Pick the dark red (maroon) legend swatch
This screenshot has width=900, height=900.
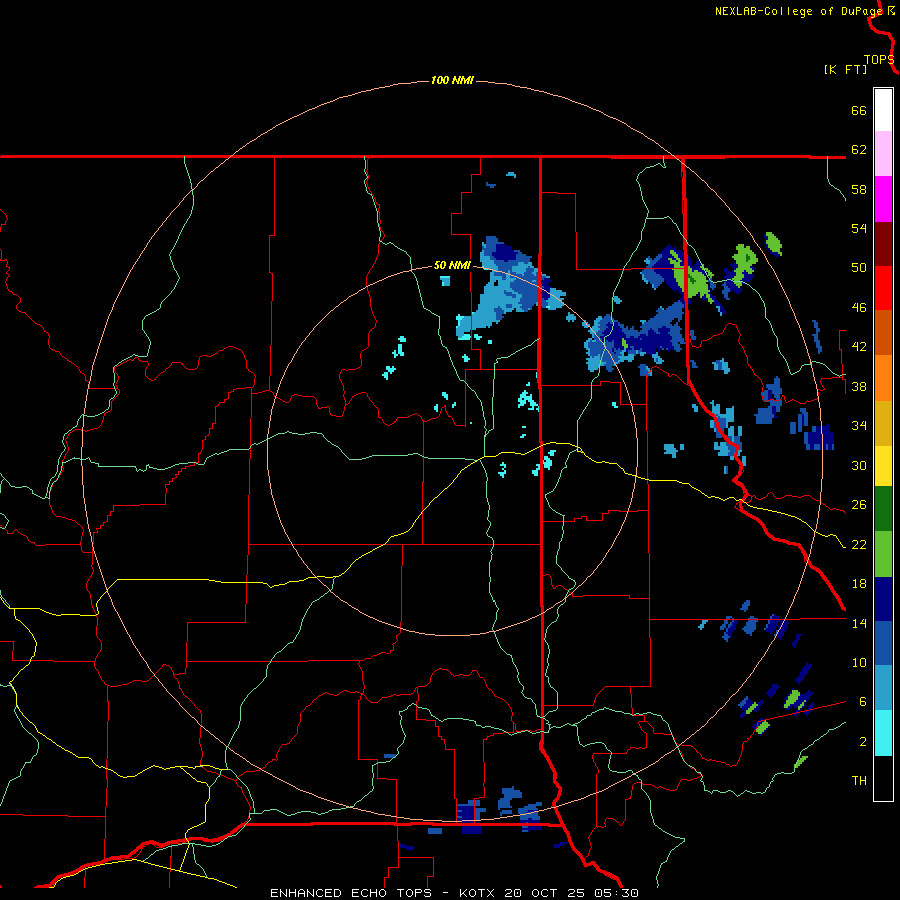tap(883, 244)
